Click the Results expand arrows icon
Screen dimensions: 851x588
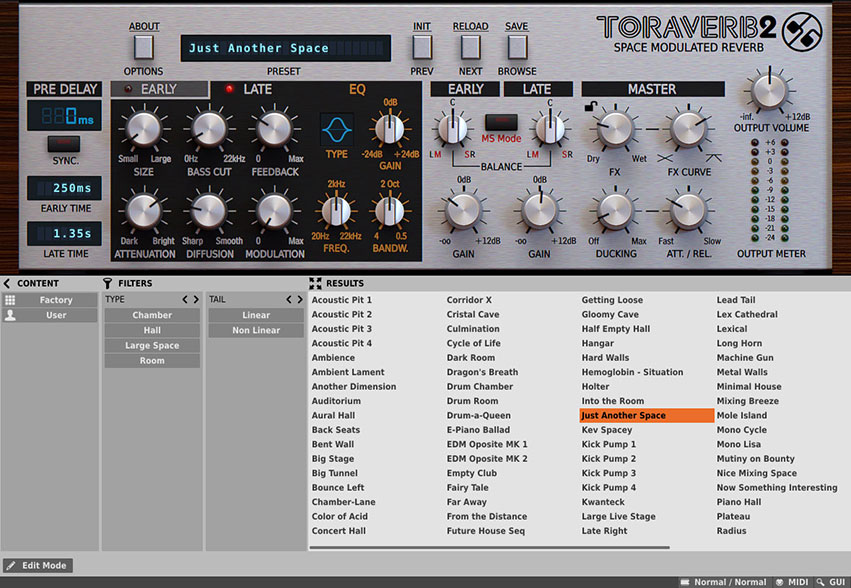click(316, 283)
